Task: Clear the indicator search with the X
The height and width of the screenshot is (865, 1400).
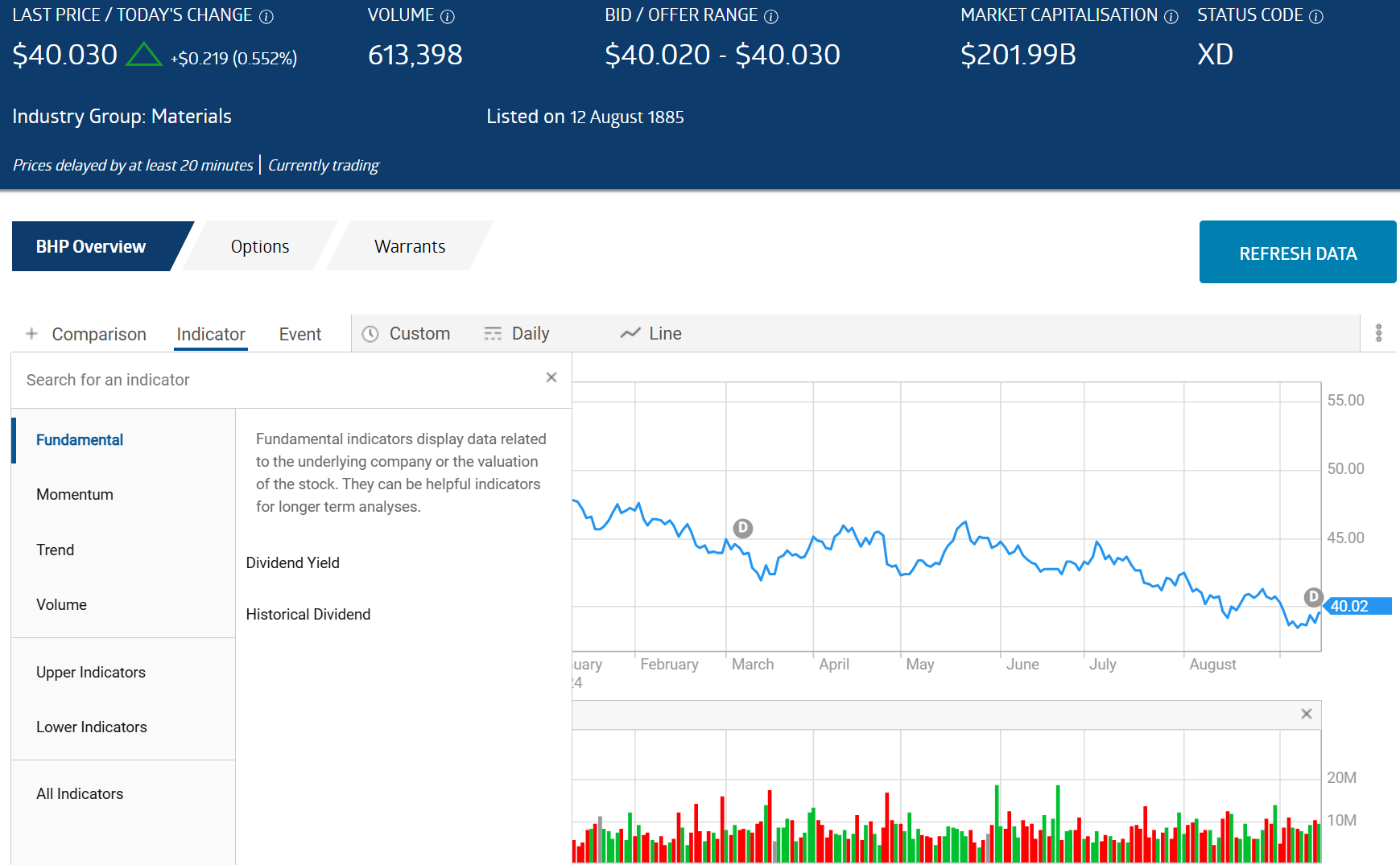Action: [551, 377]
